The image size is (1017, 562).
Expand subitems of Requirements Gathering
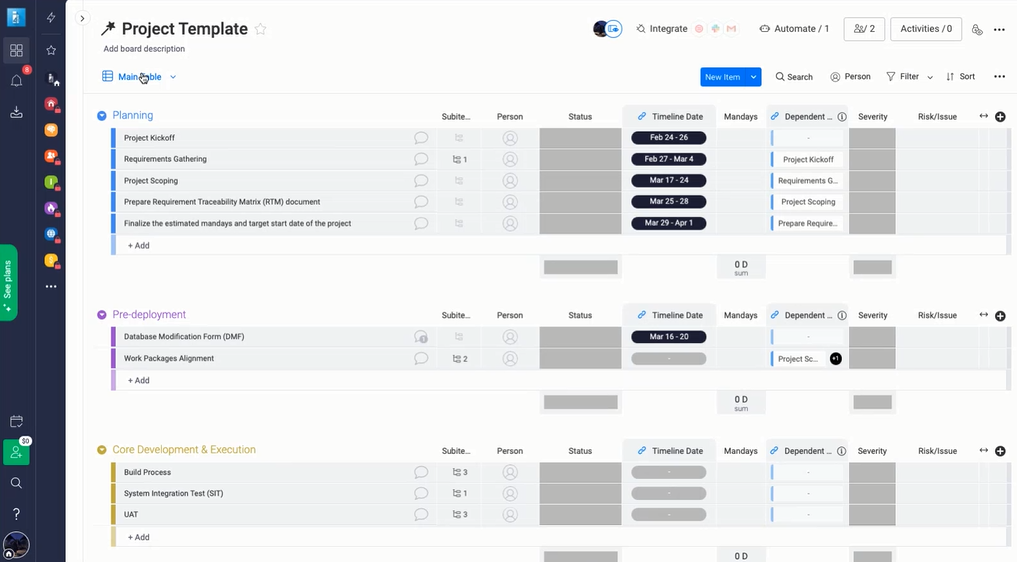click(x=459, y=159)
